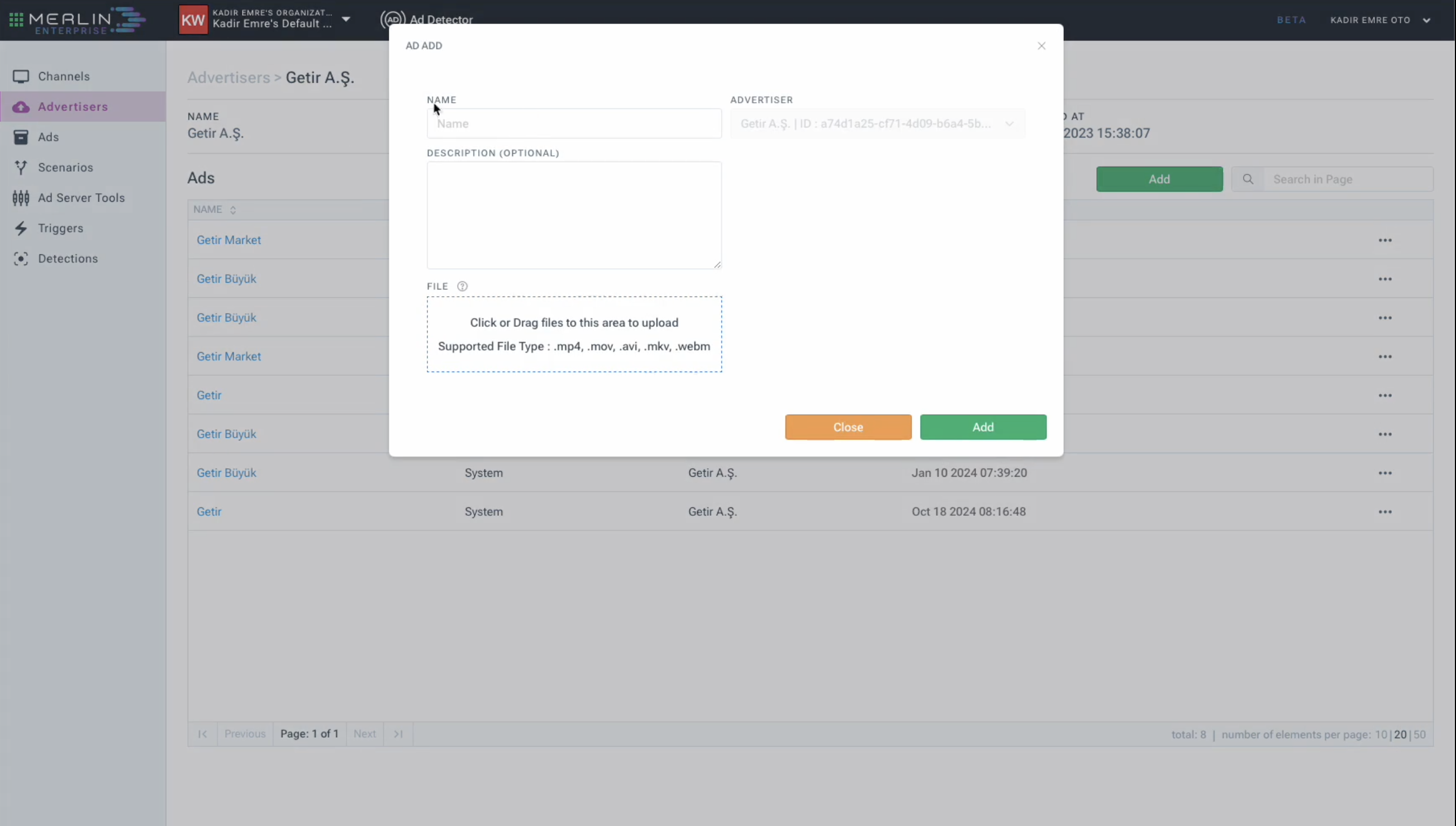
Task: Open more options for second Getir Büyük row
Action: 1385,317
